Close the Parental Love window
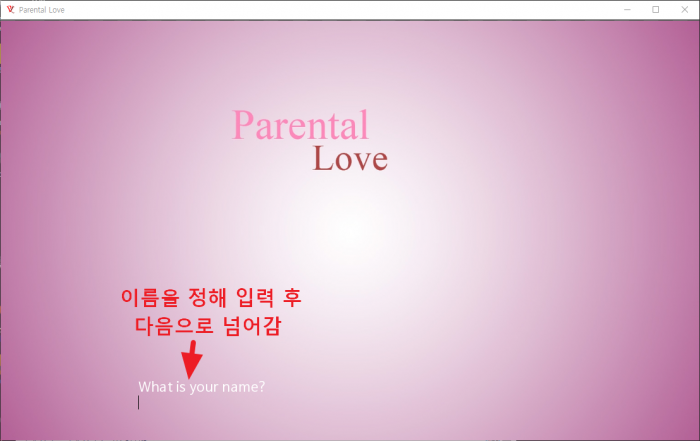700x441 pixels. click(684, 9)
